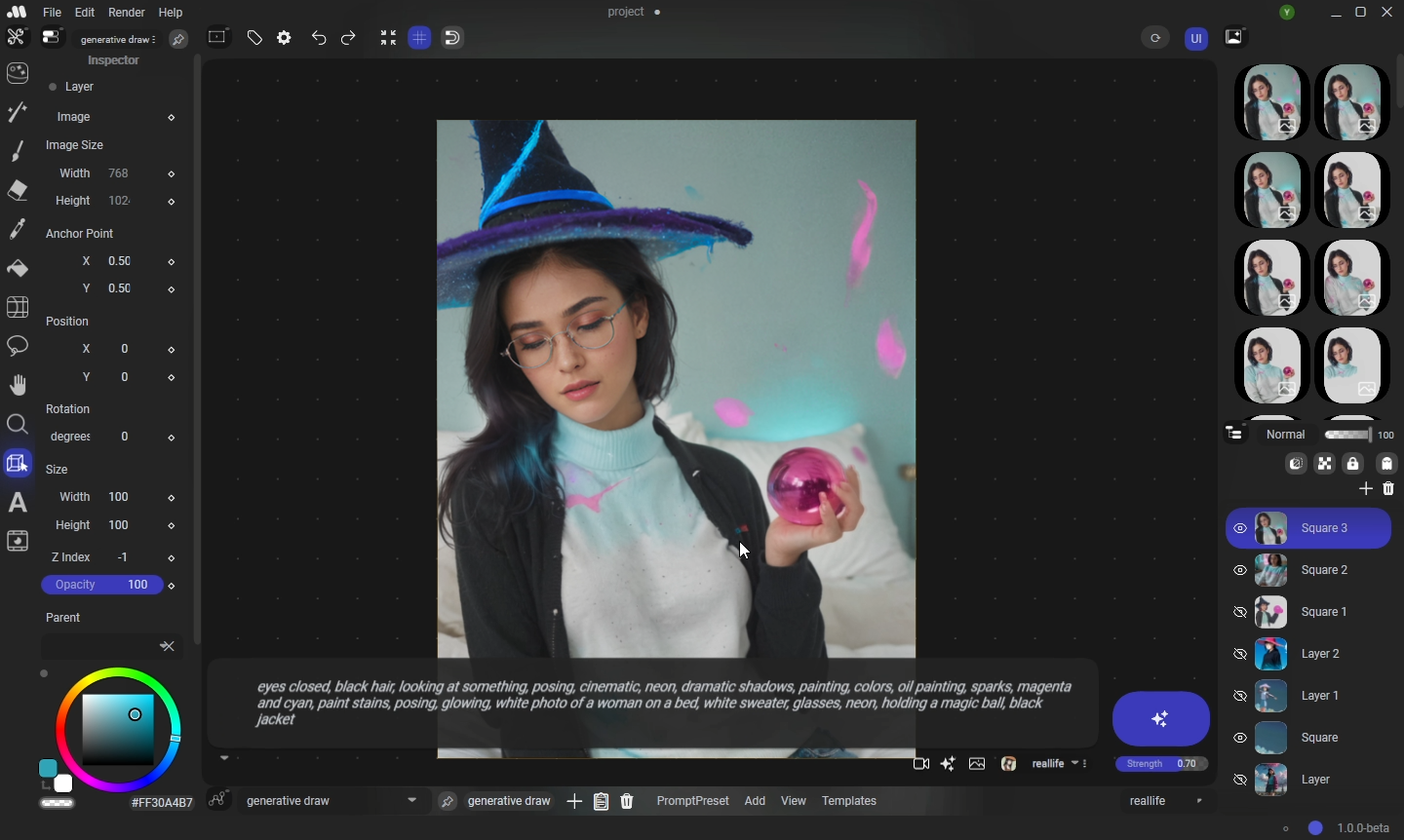This screenshot has width=1404, height=840.
Task: Select the Eraser tool
Action: click(x=18, y=191)
